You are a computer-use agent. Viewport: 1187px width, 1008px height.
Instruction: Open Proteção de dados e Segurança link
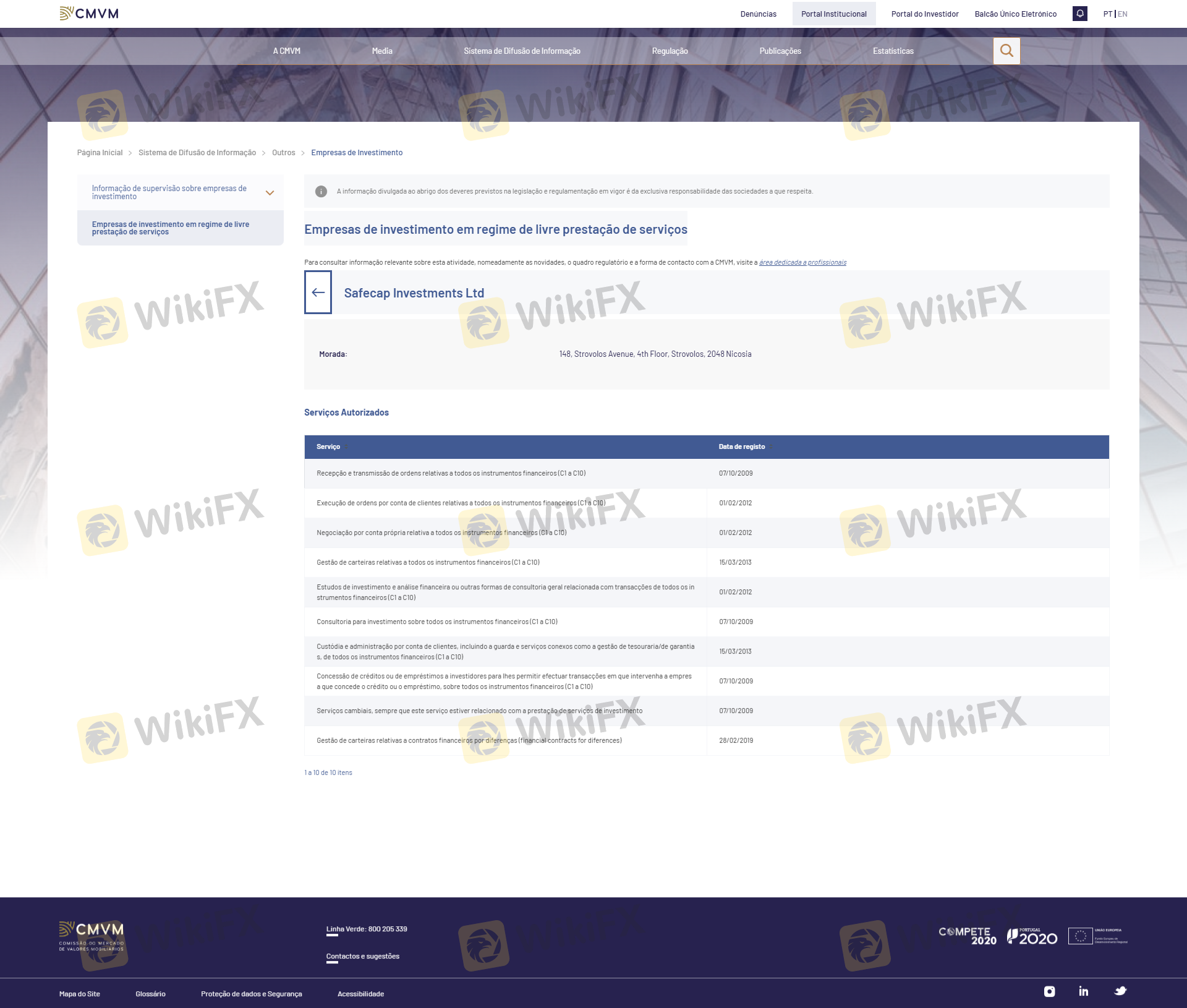[252, 994]
